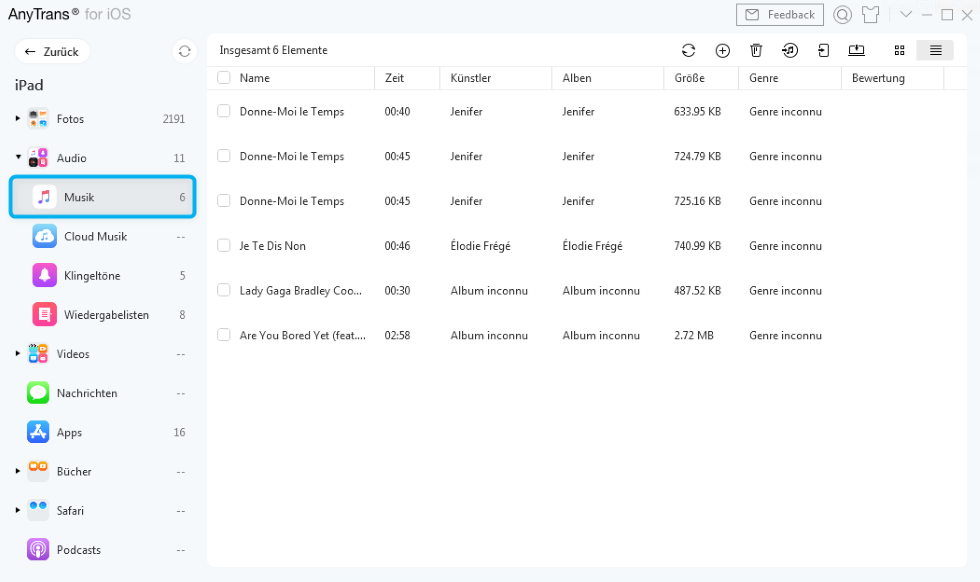Viewport: 980px width, 582px height.
Task: Click the Zurück back button
Action: [x=52, y=51]
